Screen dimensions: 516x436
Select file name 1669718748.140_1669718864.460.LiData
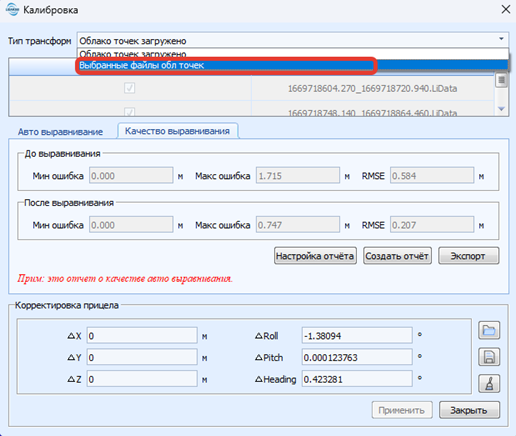pyautogui.click(x=372, y=112)
